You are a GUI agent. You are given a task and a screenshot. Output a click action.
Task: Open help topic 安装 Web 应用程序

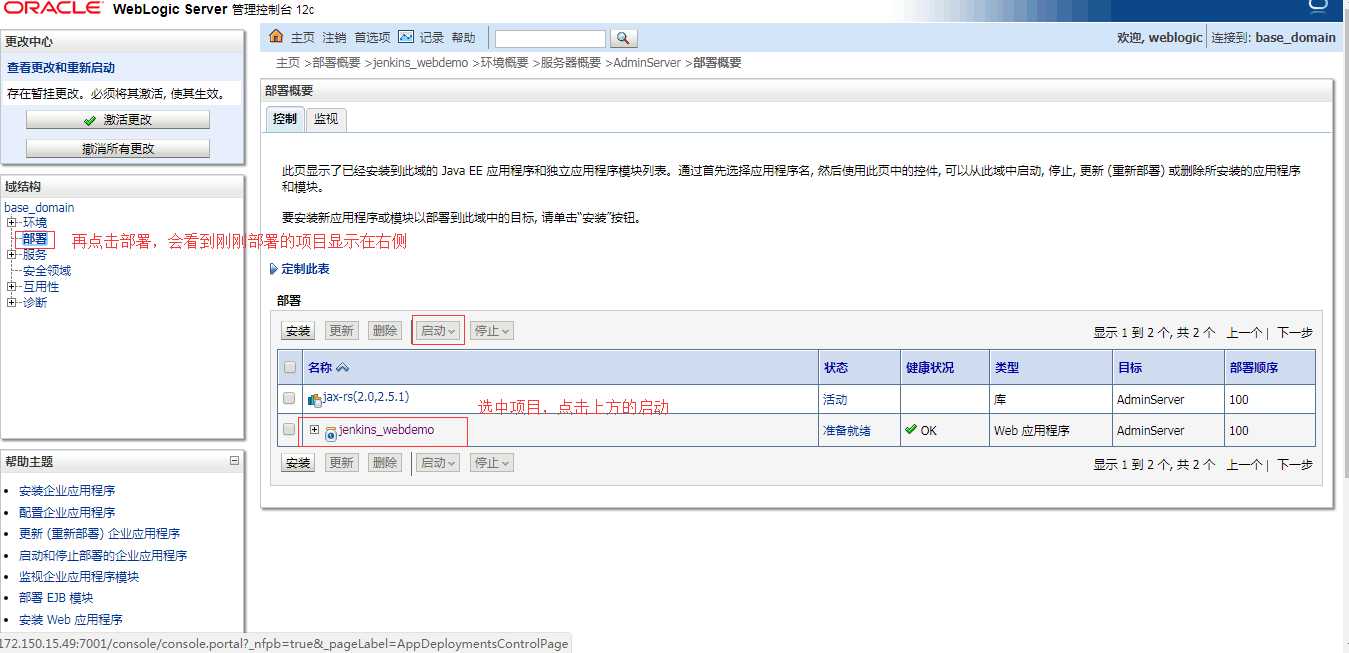pos(71,620)
